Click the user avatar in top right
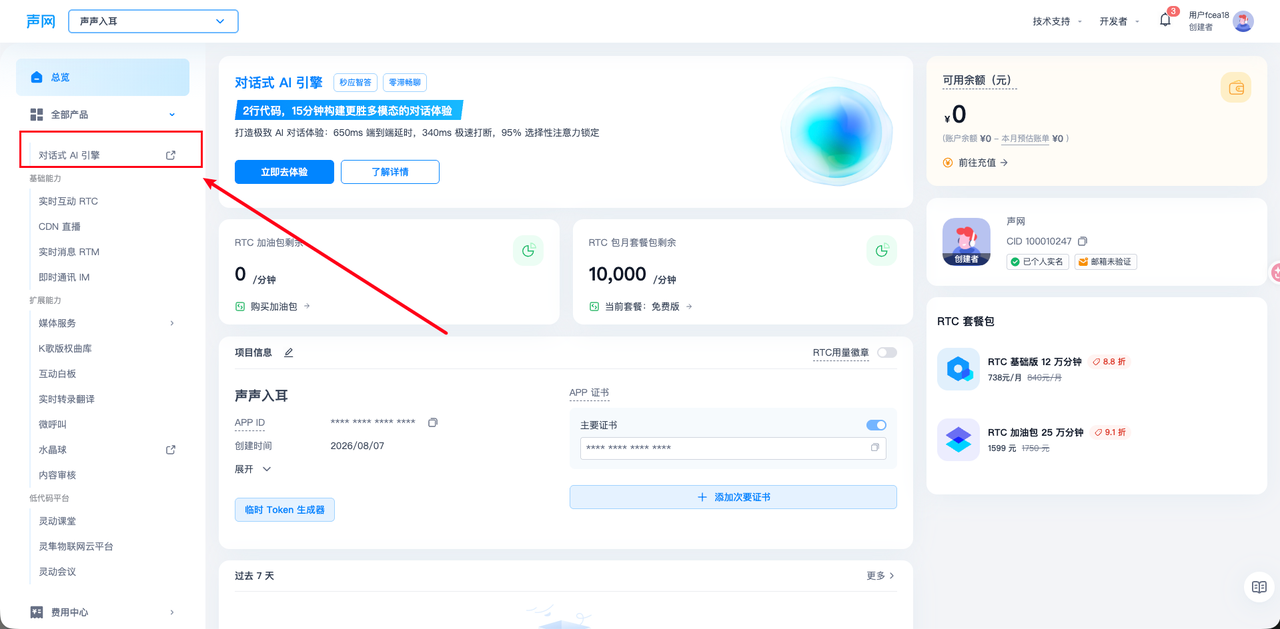 click(1243, 21)
